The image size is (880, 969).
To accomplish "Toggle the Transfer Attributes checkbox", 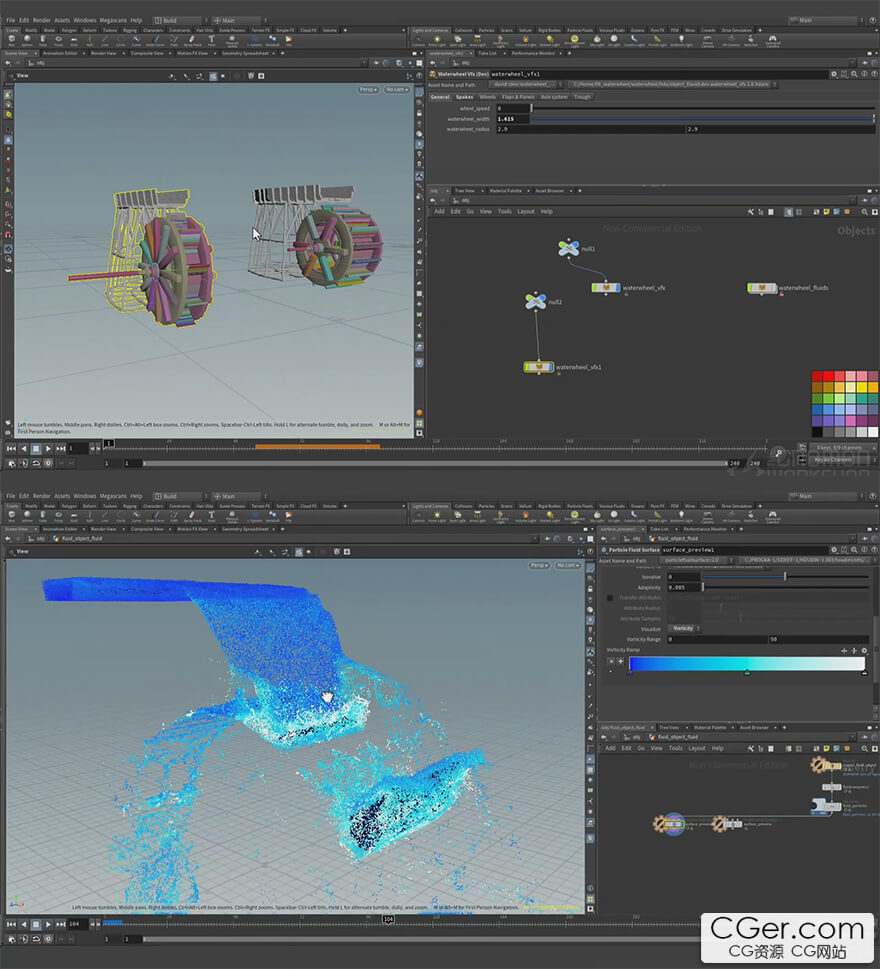I will click(x=610, y=598).
